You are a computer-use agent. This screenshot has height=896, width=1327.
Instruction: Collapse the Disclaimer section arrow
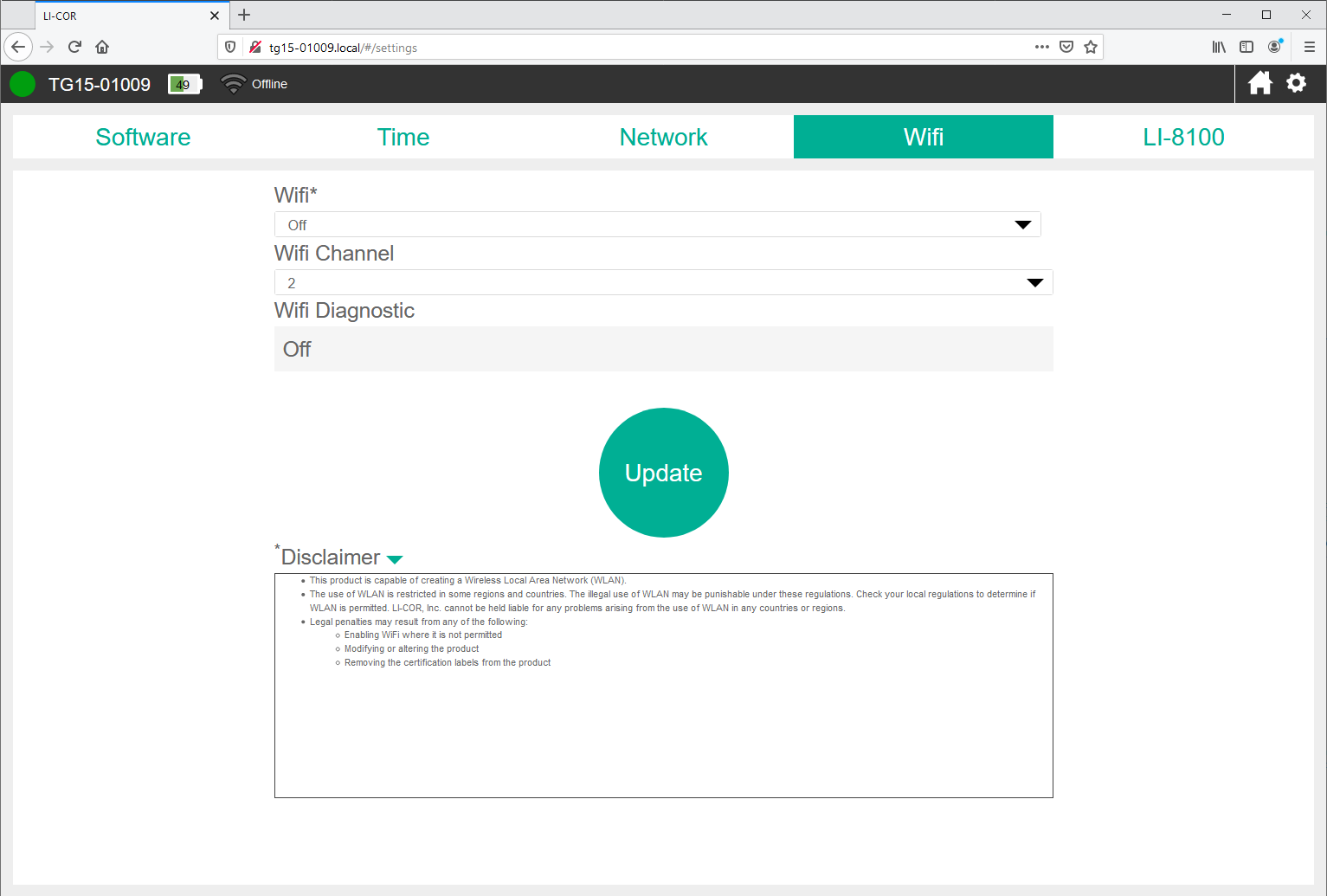[395, 559]
